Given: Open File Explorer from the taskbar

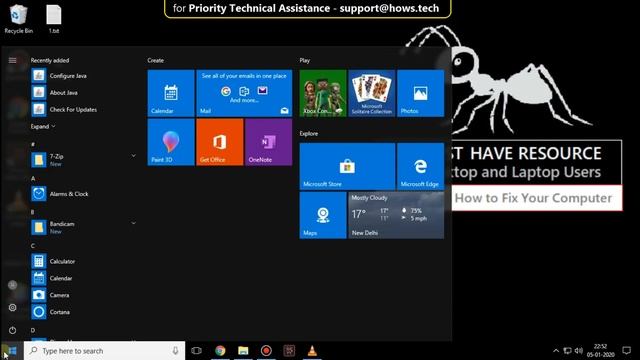Looking at the screenshot, I should (x=243, y=351).
